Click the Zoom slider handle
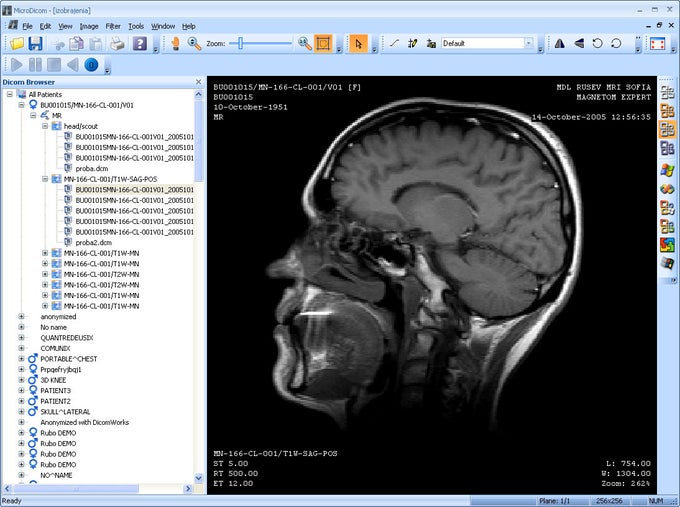Image resolution: width=680 pixels, height=507 pixels. click(x=242, y=44)
